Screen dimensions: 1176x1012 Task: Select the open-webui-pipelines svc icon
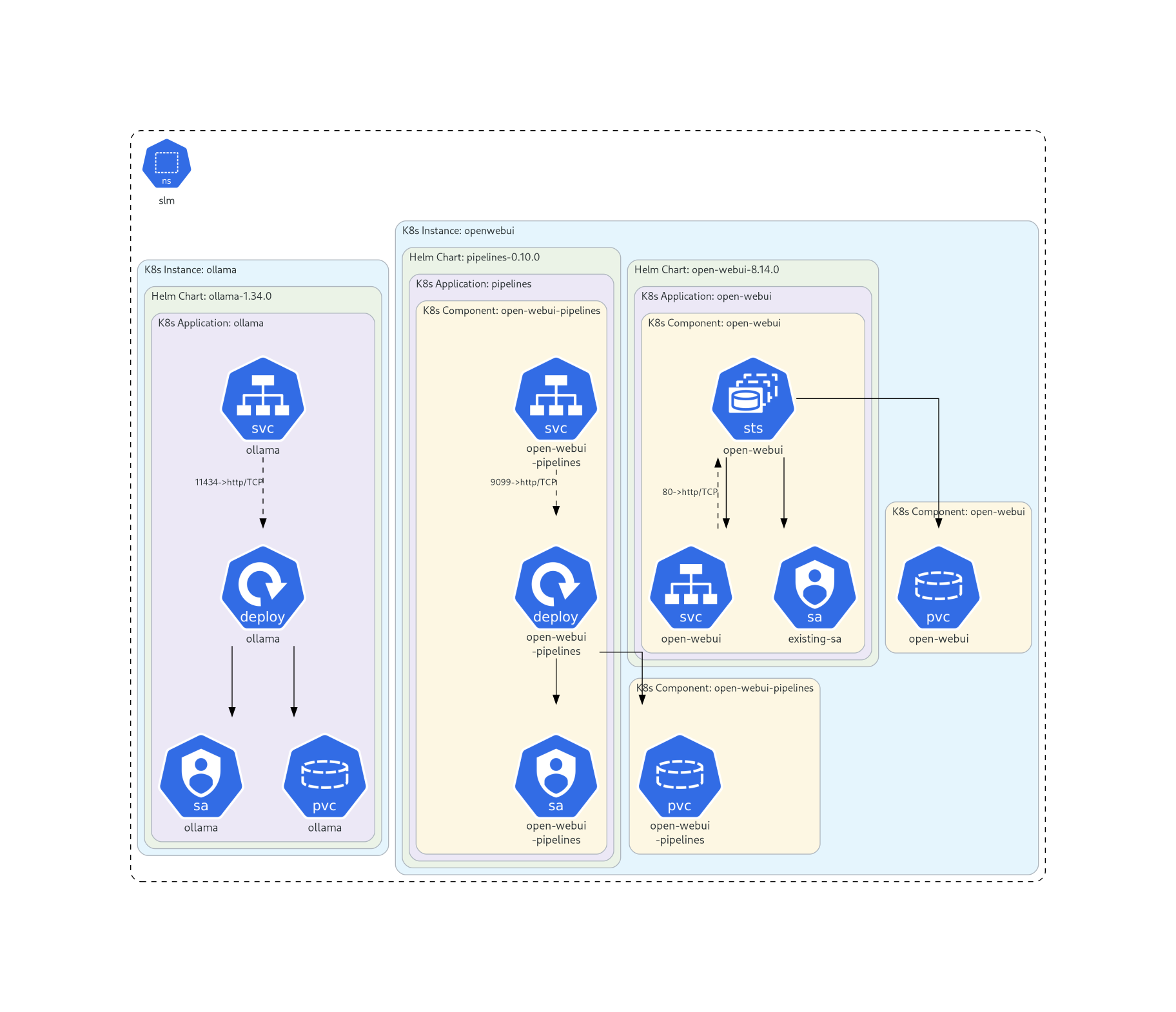coord(556,399)
